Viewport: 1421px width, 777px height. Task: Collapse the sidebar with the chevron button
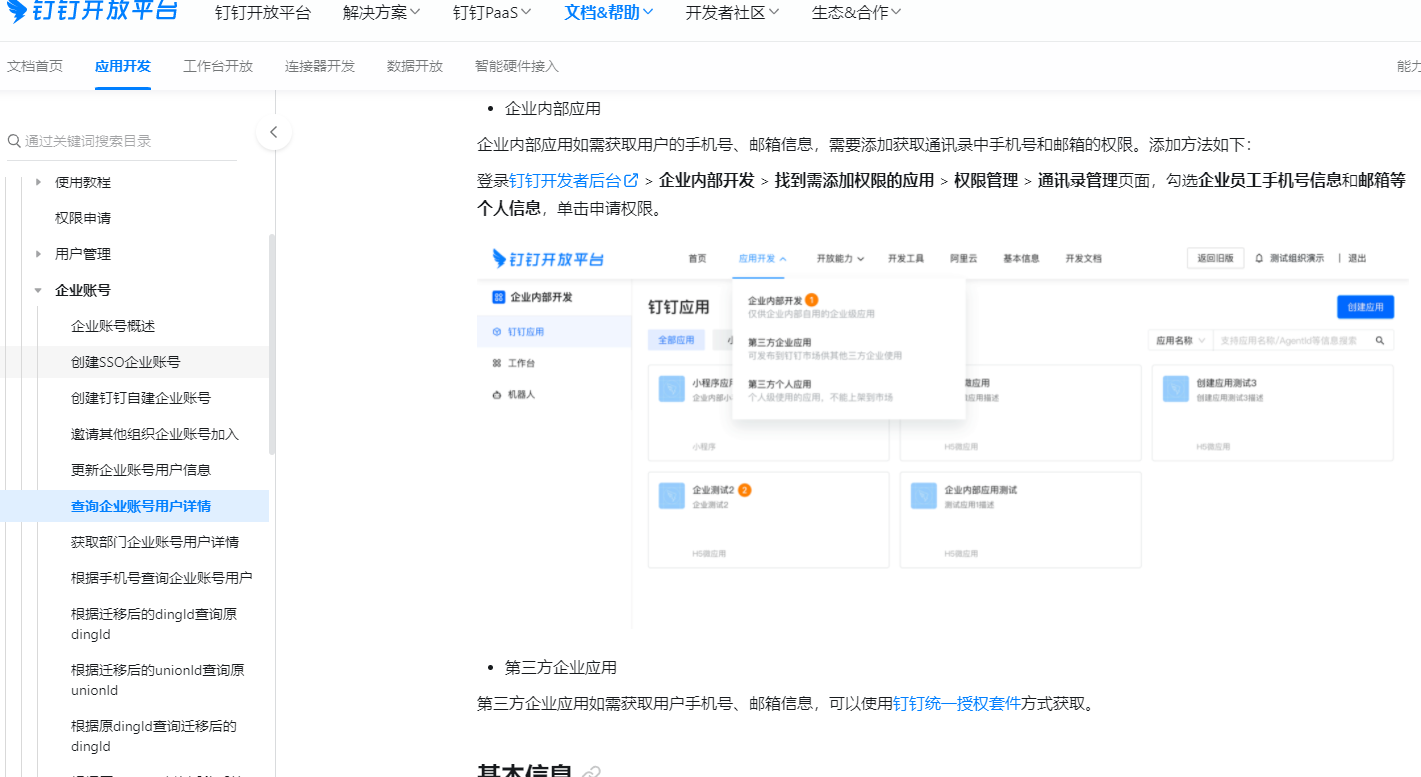pos(273,132)
